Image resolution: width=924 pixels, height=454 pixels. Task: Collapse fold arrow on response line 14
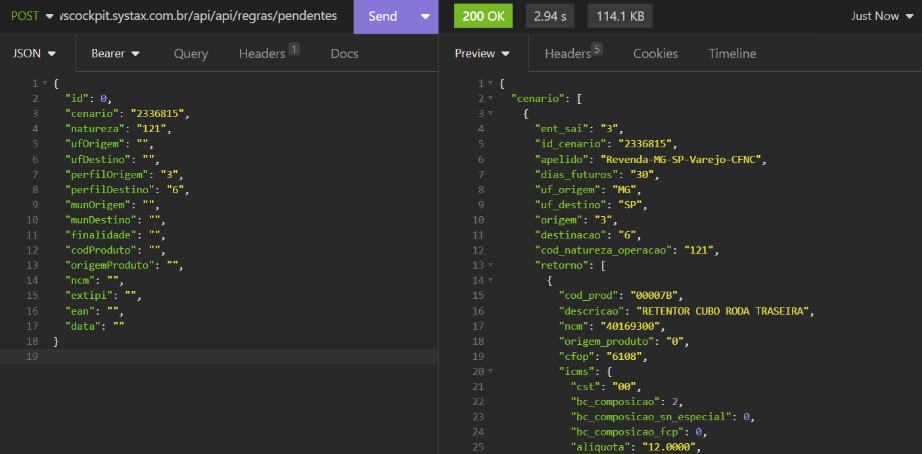click(490, 281)
